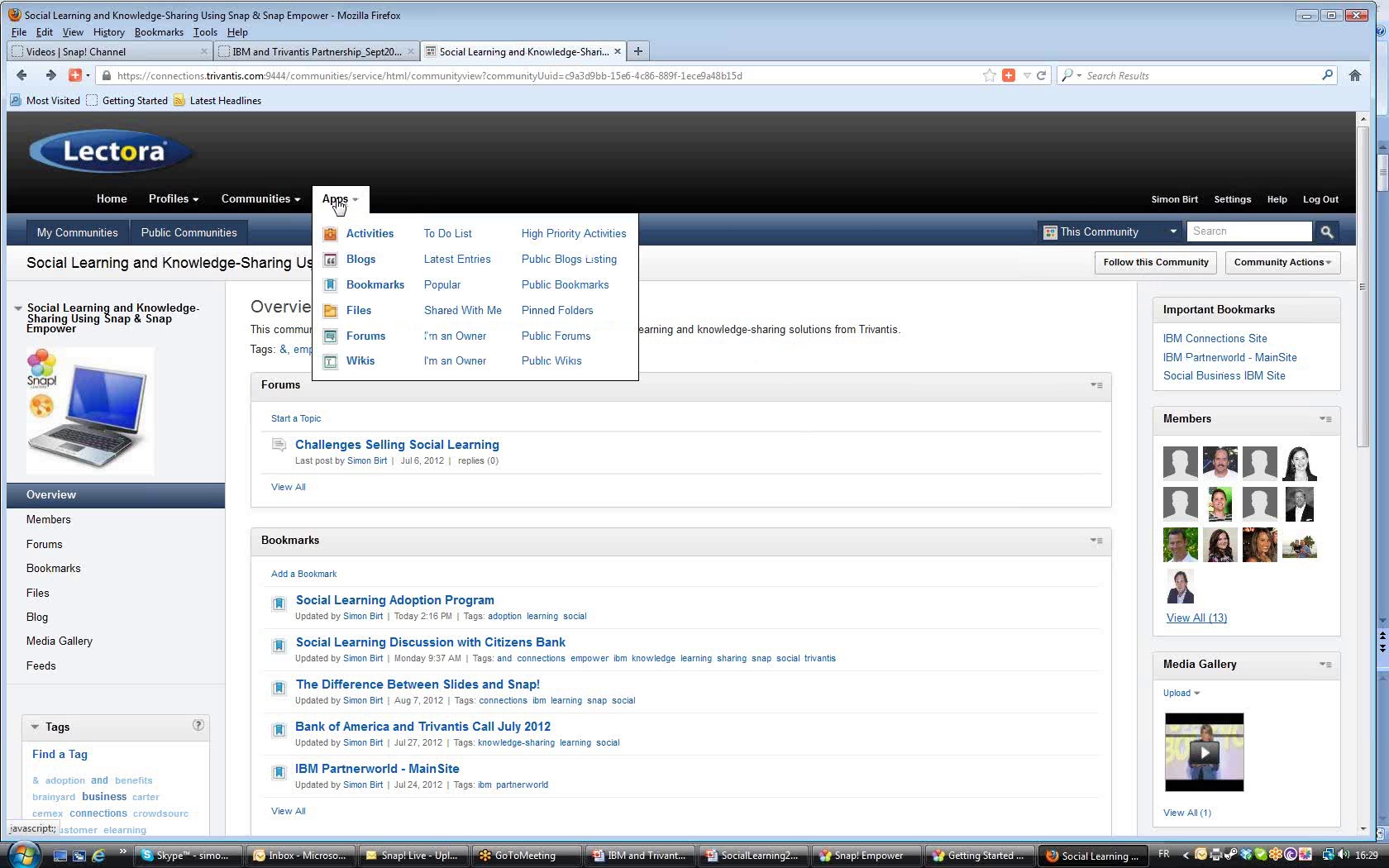Click the community laptop logo image
Screen dimensions: 1389x868
[90, 412]
